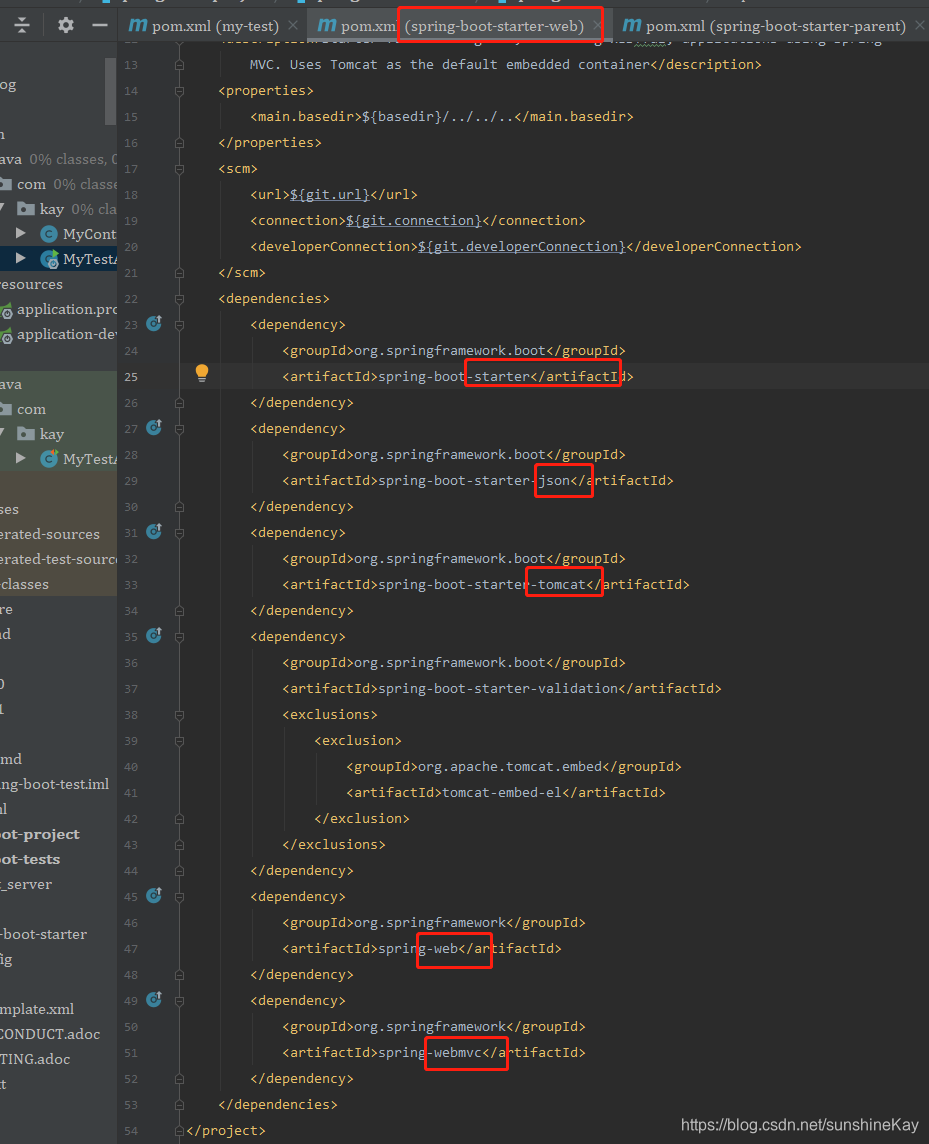This screenshot has height=1144, width=929.
Task: Select the resources folder in project tree
Action: 31,284
